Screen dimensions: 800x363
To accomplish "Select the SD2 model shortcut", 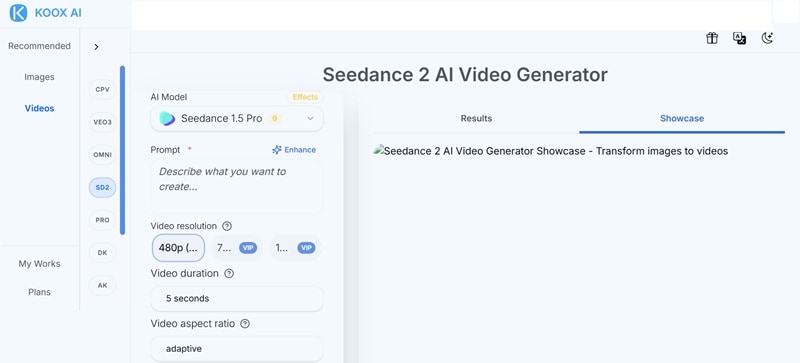I will (x=103, y=187).
